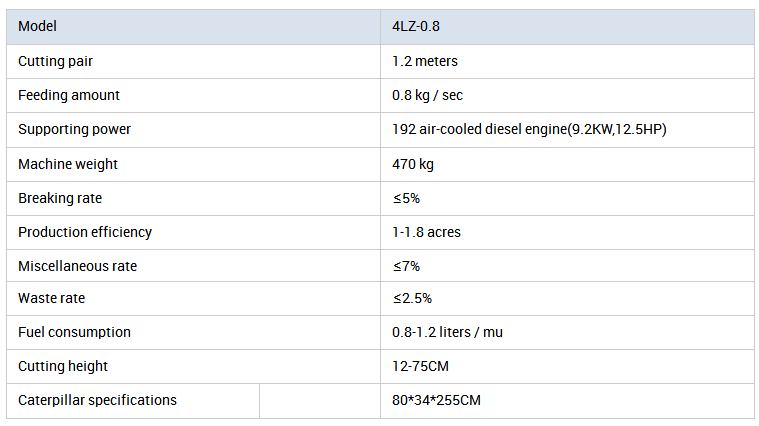Image resolution: width=759 pixels, height=426 pixels.
Task: Click the Breaking rate label
Action: pyautogui.click(x=60, y=198)
